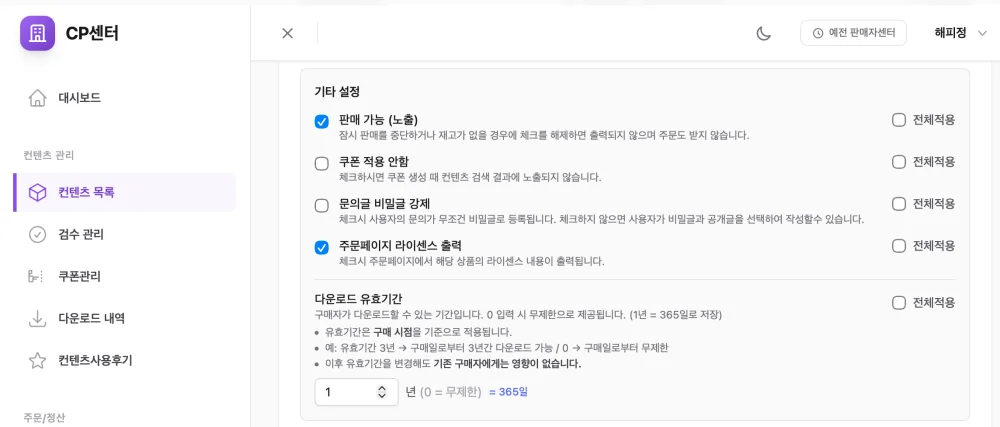Click the CP센터 title text
The width and height of the screenshot is (1000, 427).
point(92,34)
